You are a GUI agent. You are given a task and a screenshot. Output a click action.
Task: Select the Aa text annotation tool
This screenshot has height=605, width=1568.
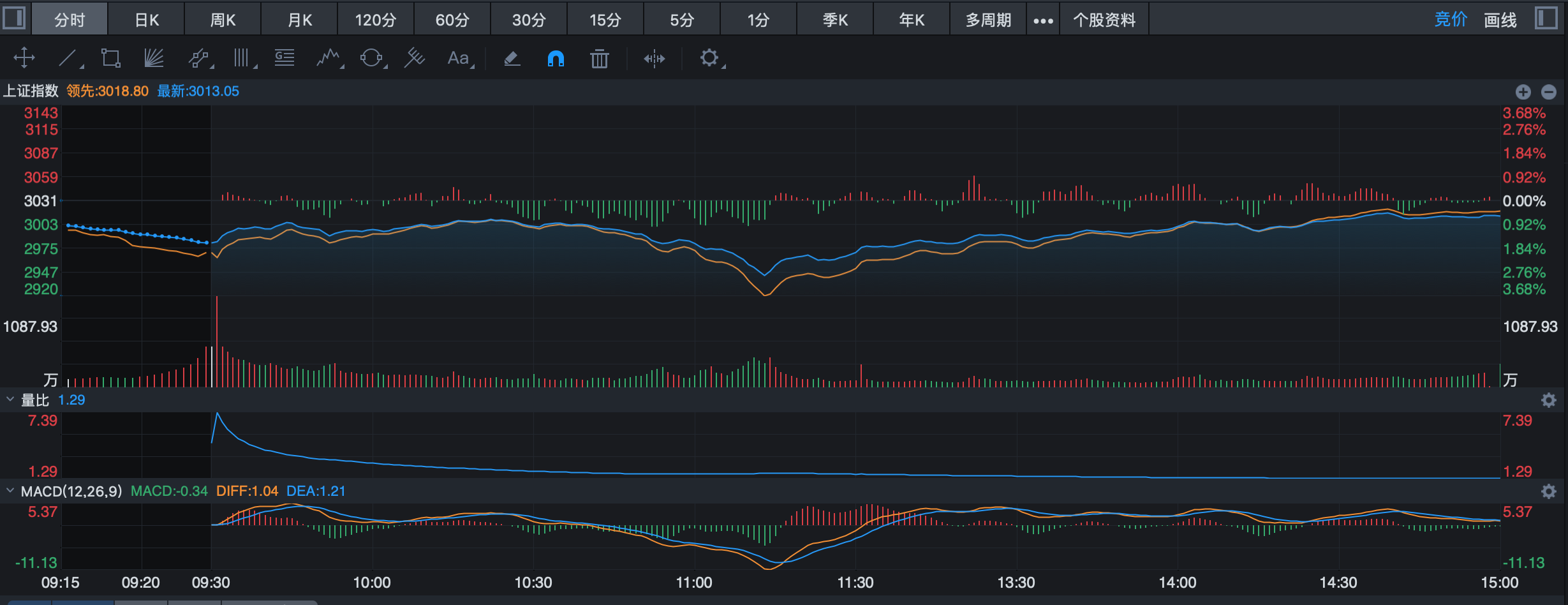(458, 58)
